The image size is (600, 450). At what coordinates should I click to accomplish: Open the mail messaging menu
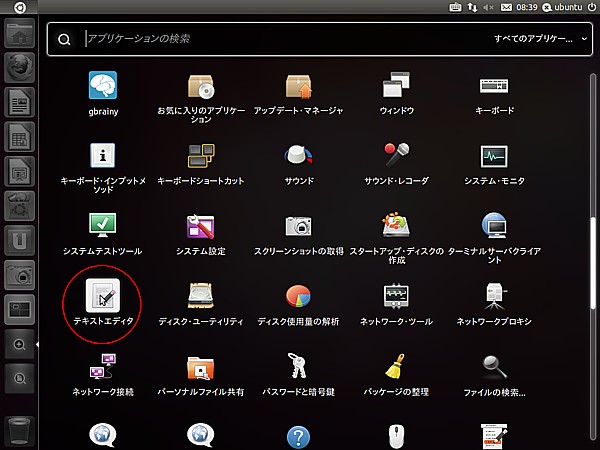[506, 7]
